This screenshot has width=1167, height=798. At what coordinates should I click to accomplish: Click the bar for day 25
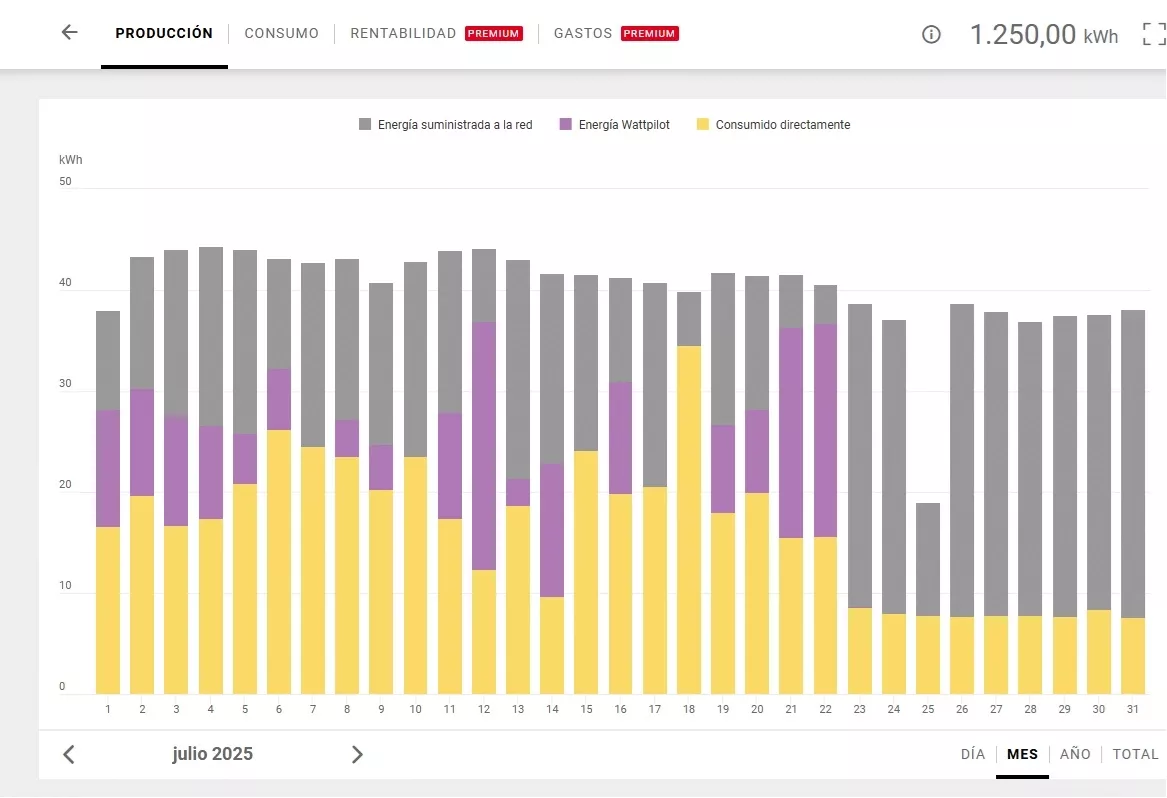point(928,600)
